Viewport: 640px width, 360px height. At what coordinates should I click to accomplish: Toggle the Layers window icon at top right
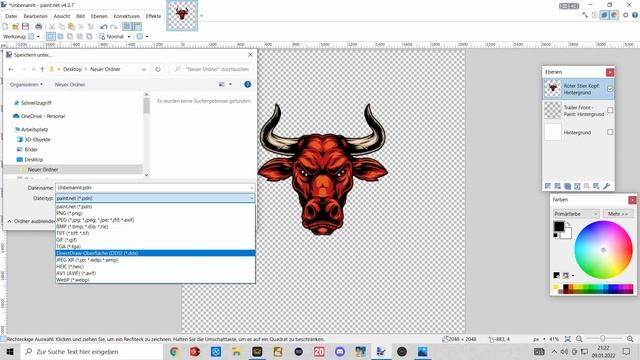(604, 15)
